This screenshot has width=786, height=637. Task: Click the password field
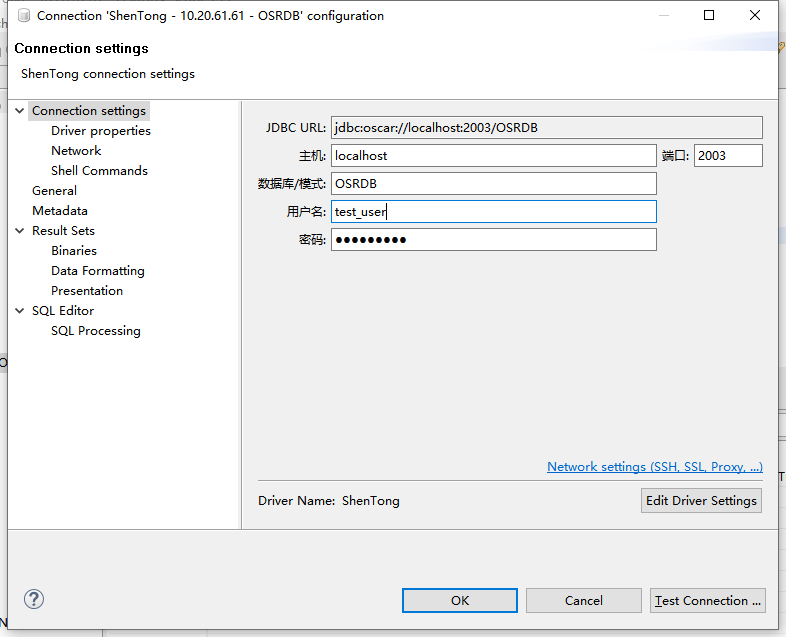(x=494, y=240)
